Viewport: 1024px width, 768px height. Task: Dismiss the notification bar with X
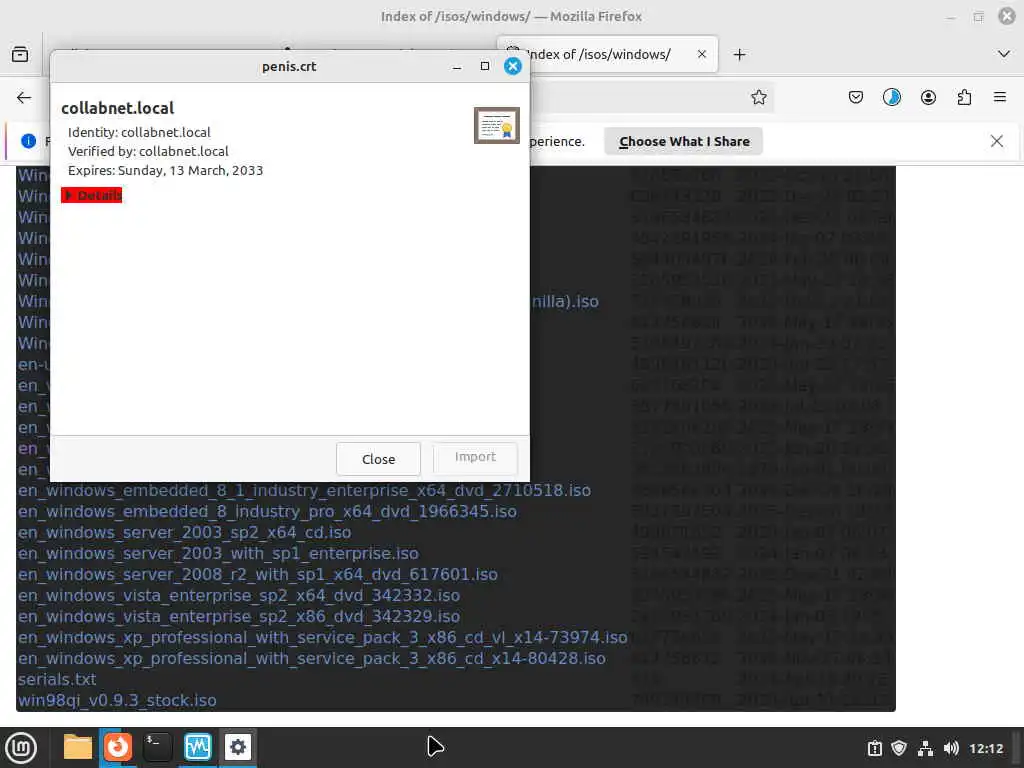pyautogui.click(x=997, y=141)
